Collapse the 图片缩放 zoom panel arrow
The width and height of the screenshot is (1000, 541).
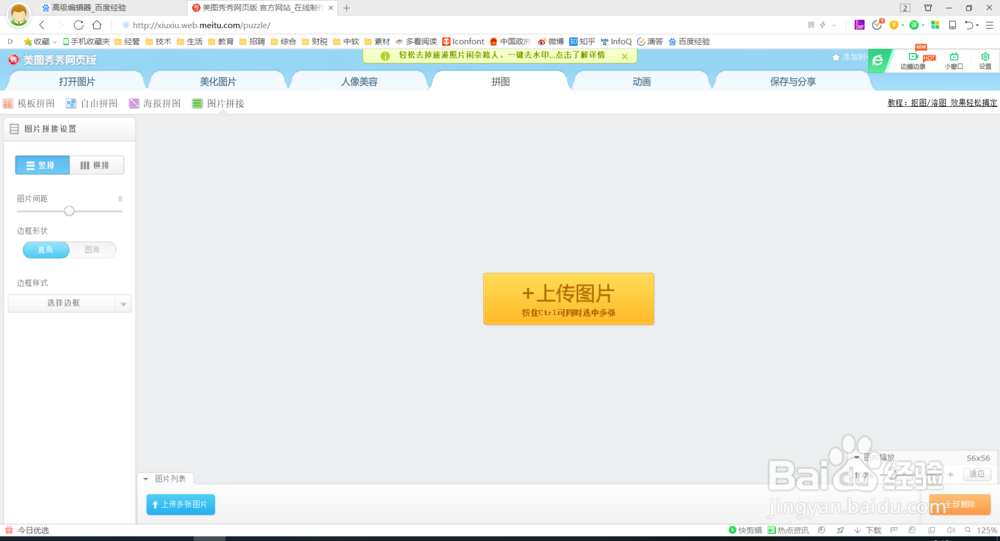(857, 457)
